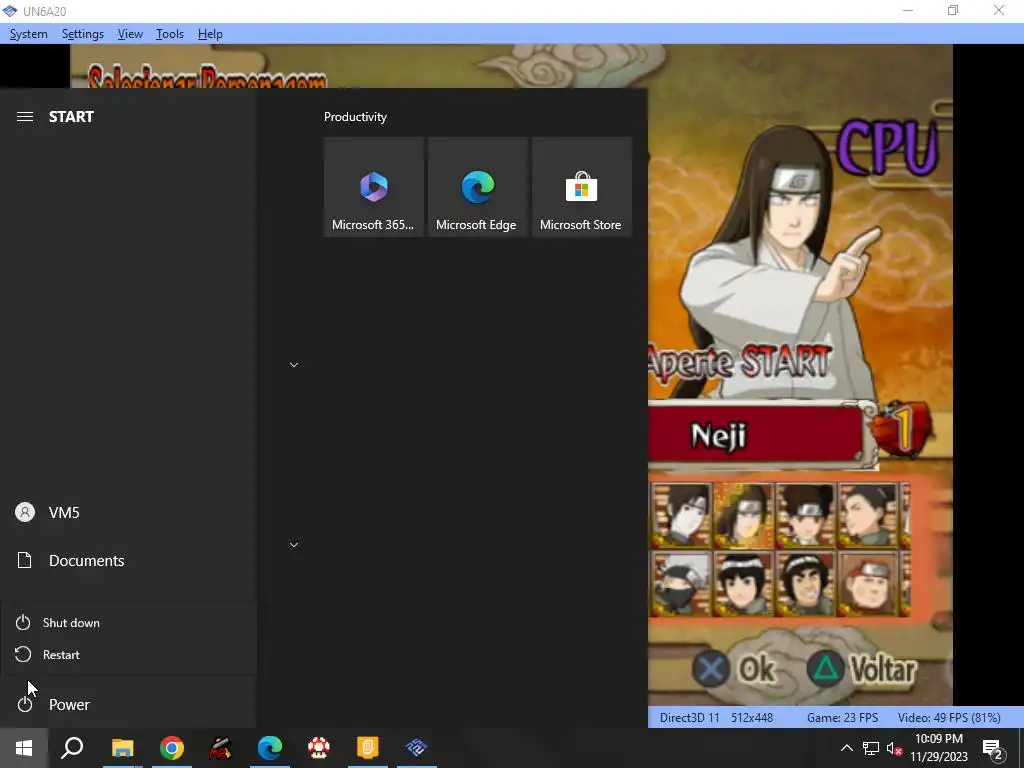Click the START label in Start menu
Viewport: 1024px width, 768px height.
point(71,117)
